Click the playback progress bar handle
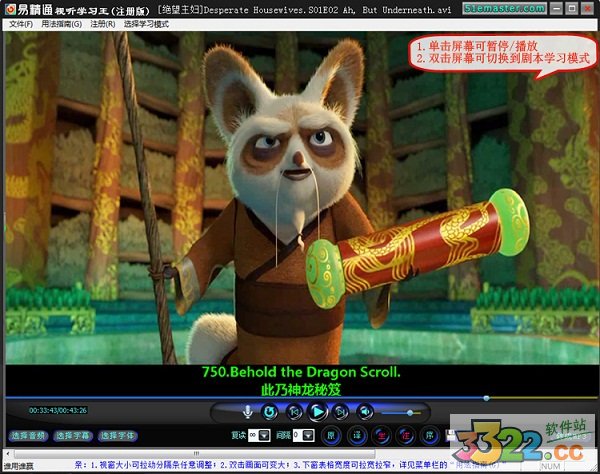 tap(486, 398)
